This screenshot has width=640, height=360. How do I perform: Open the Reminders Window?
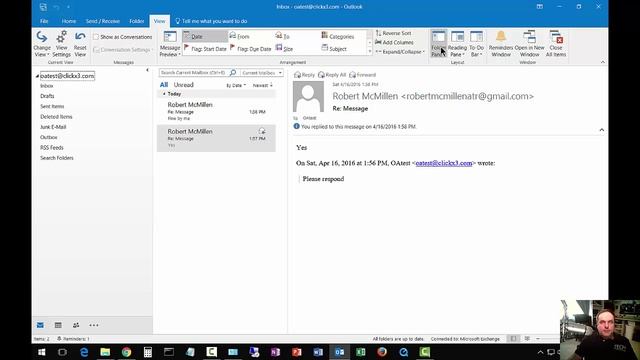pyautogui.click(x=501, y=44)
